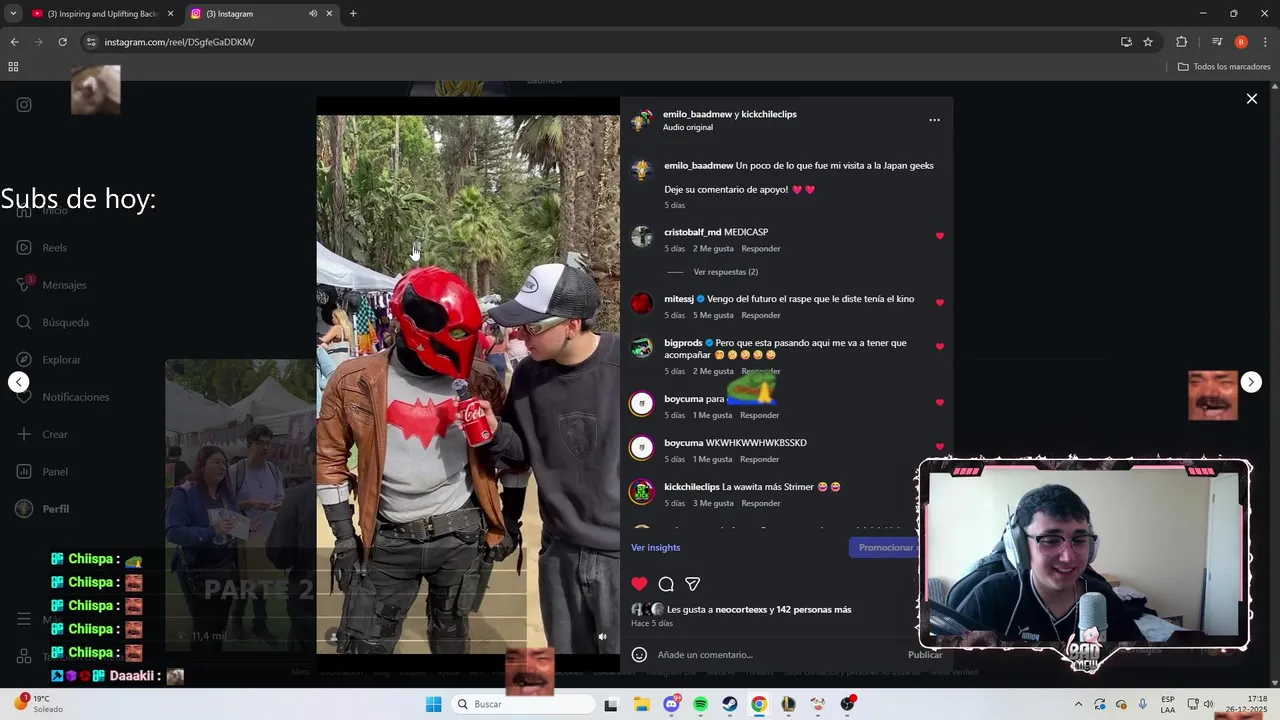1280x720 pixels.
Task: Mute the Instagram tab via speaker icon
Action: coord(313,14)
